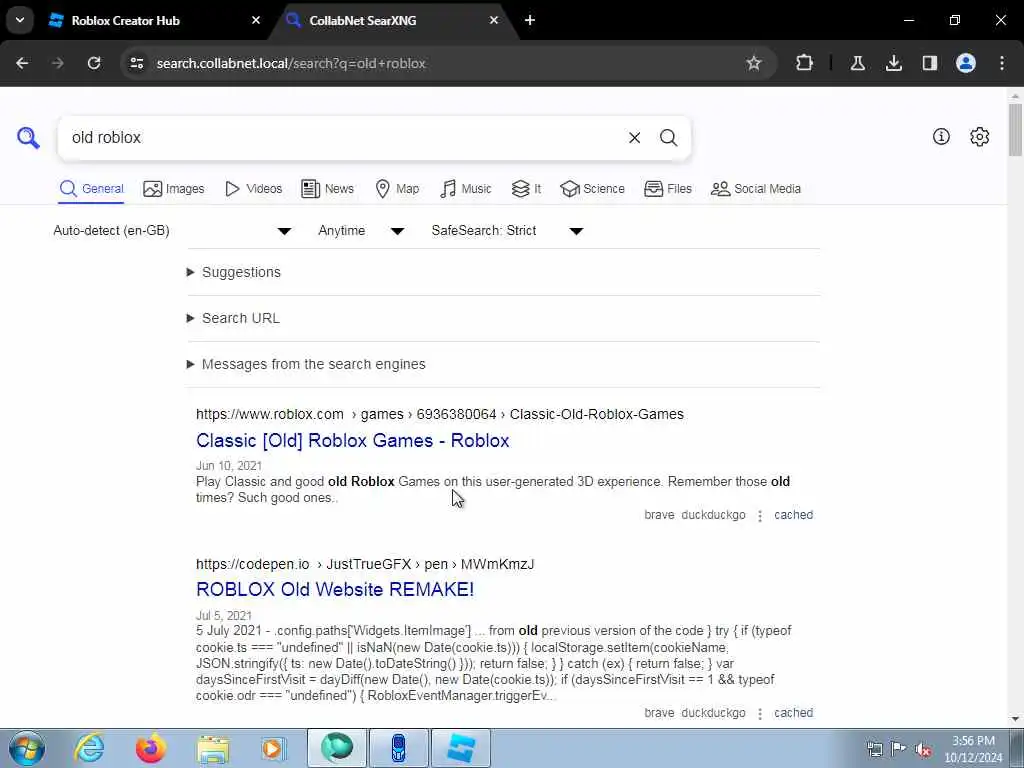Click the codepen.io result URL
The width and height of the screenshot is (1024, 768).
365,564
